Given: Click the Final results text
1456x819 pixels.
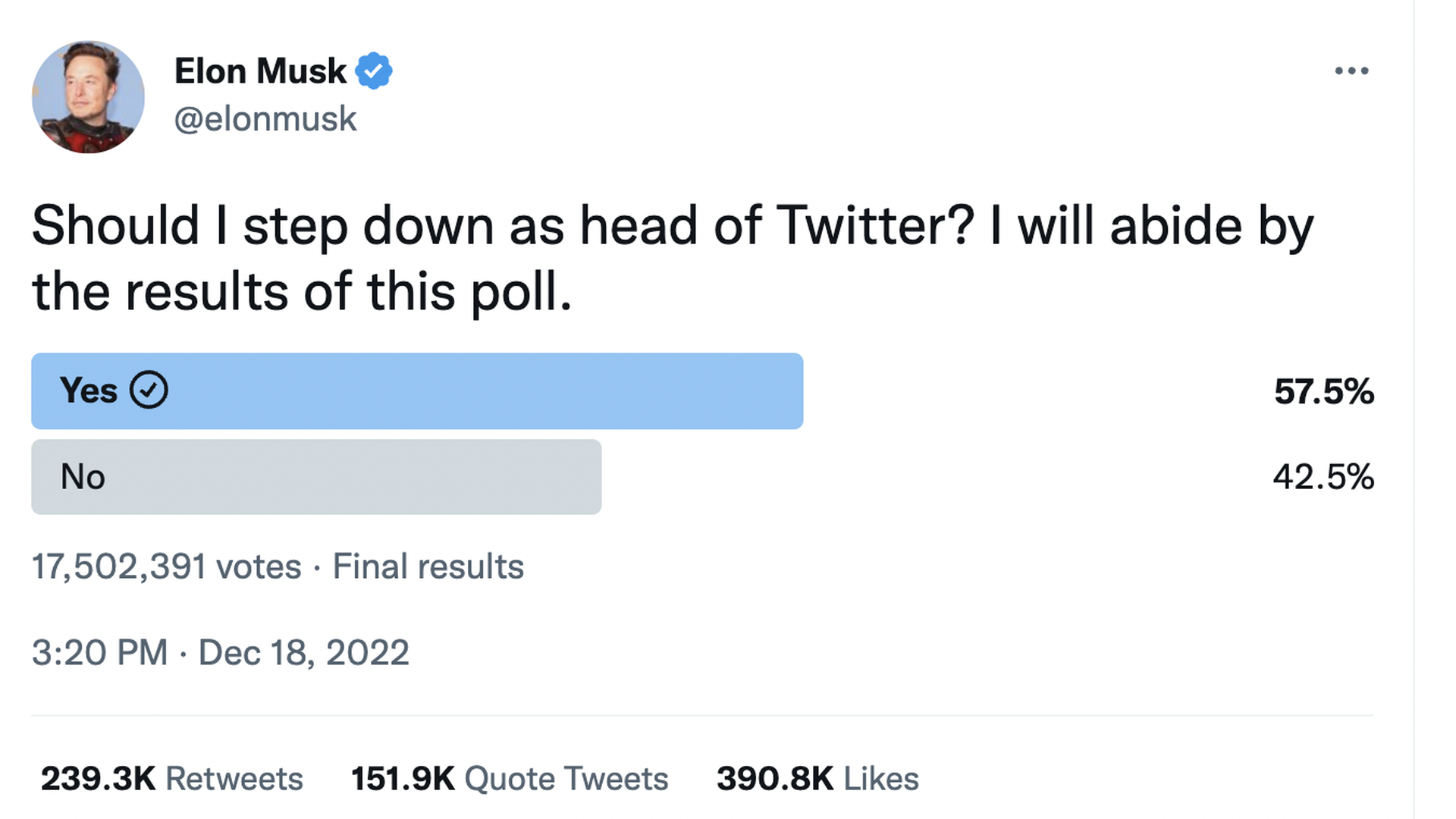Looking at the screenshot, I should click(428, 566).
